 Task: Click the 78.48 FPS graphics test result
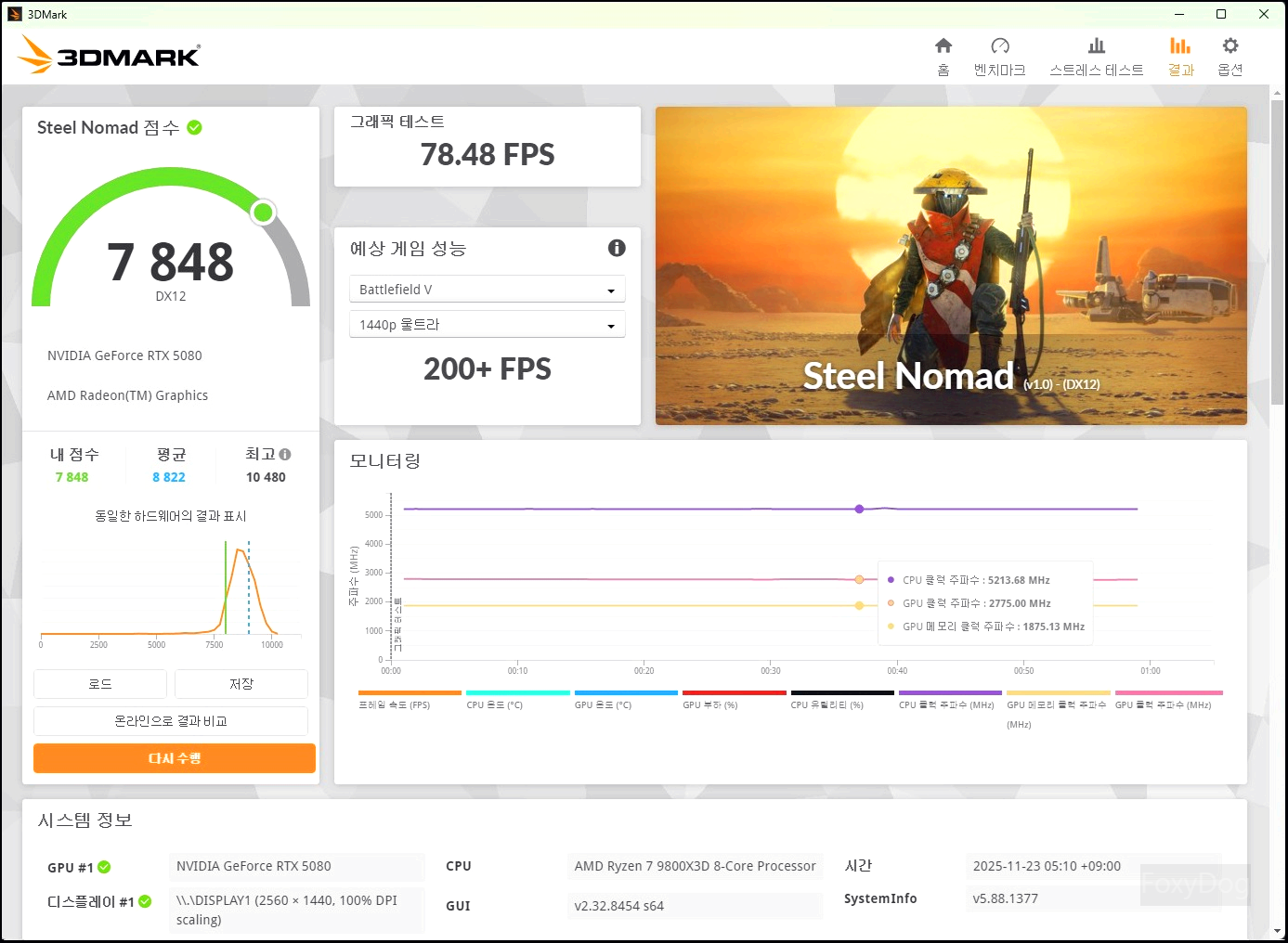pos(488,155)
